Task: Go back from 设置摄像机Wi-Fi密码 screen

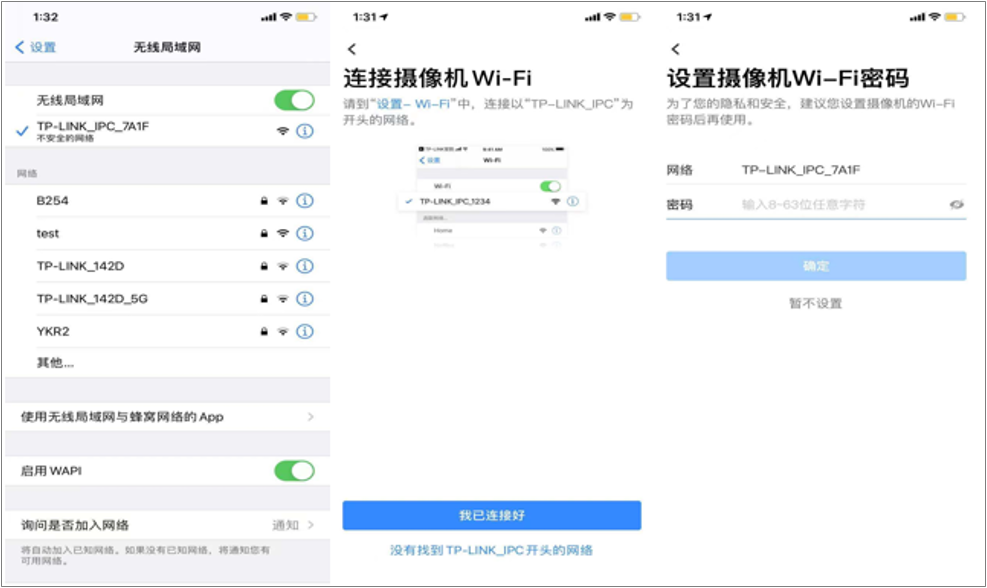Action: [x=675, y=49]
